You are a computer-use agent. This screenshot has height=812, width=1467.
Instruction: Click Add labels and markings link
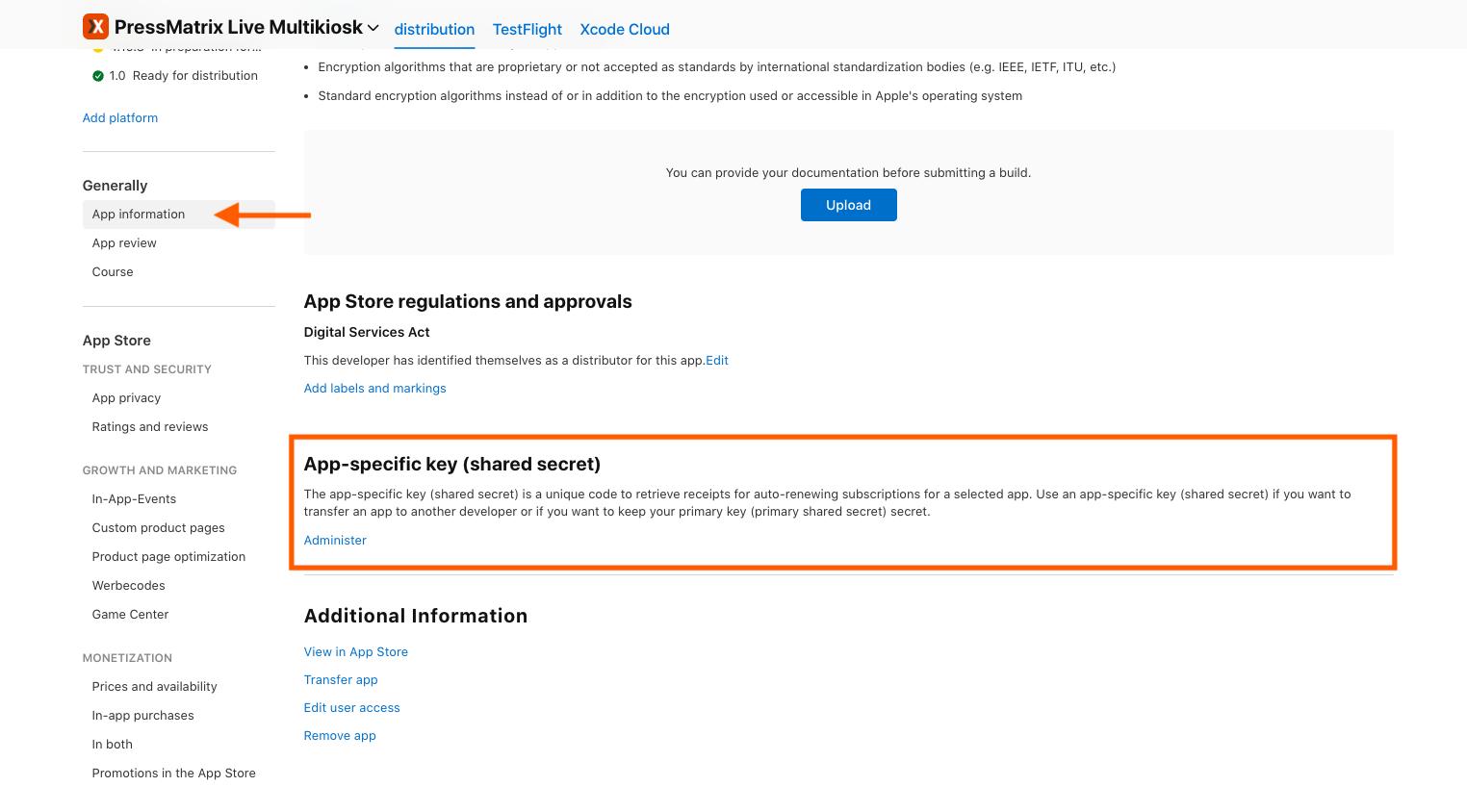375,389
